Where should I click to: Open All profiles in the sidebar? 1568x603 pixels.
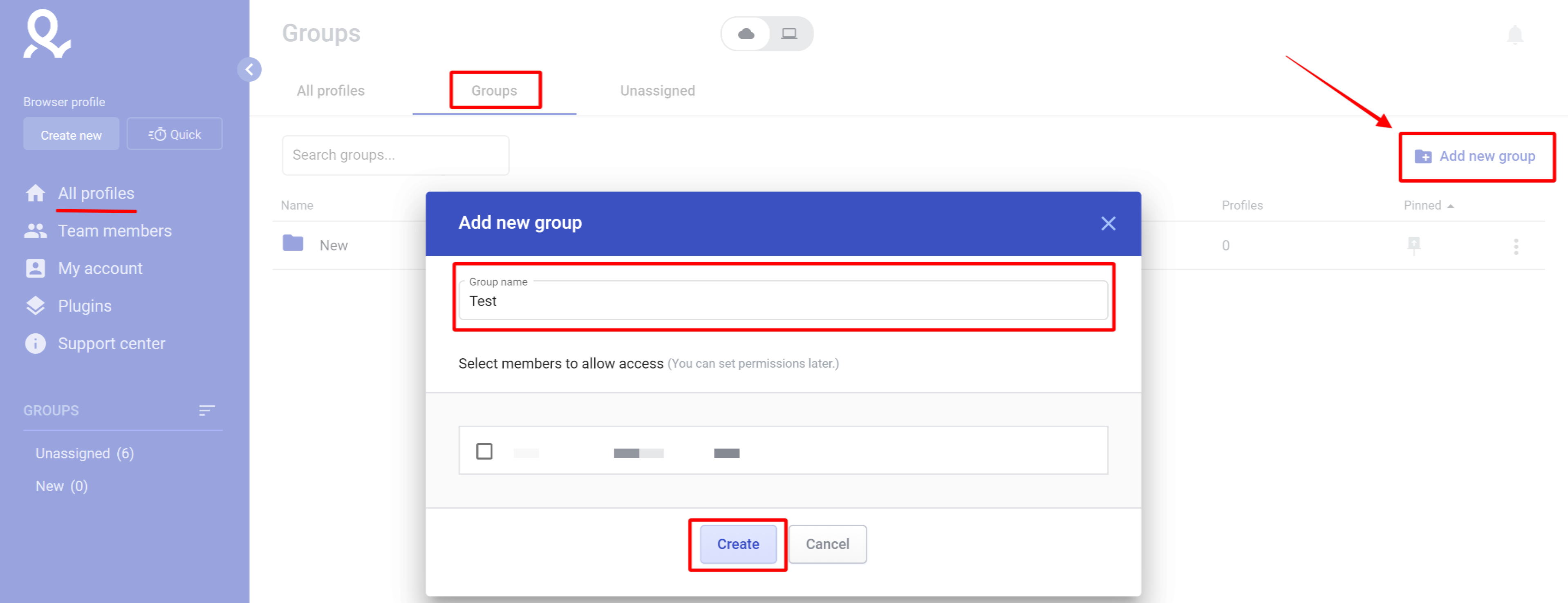point(96,193)
